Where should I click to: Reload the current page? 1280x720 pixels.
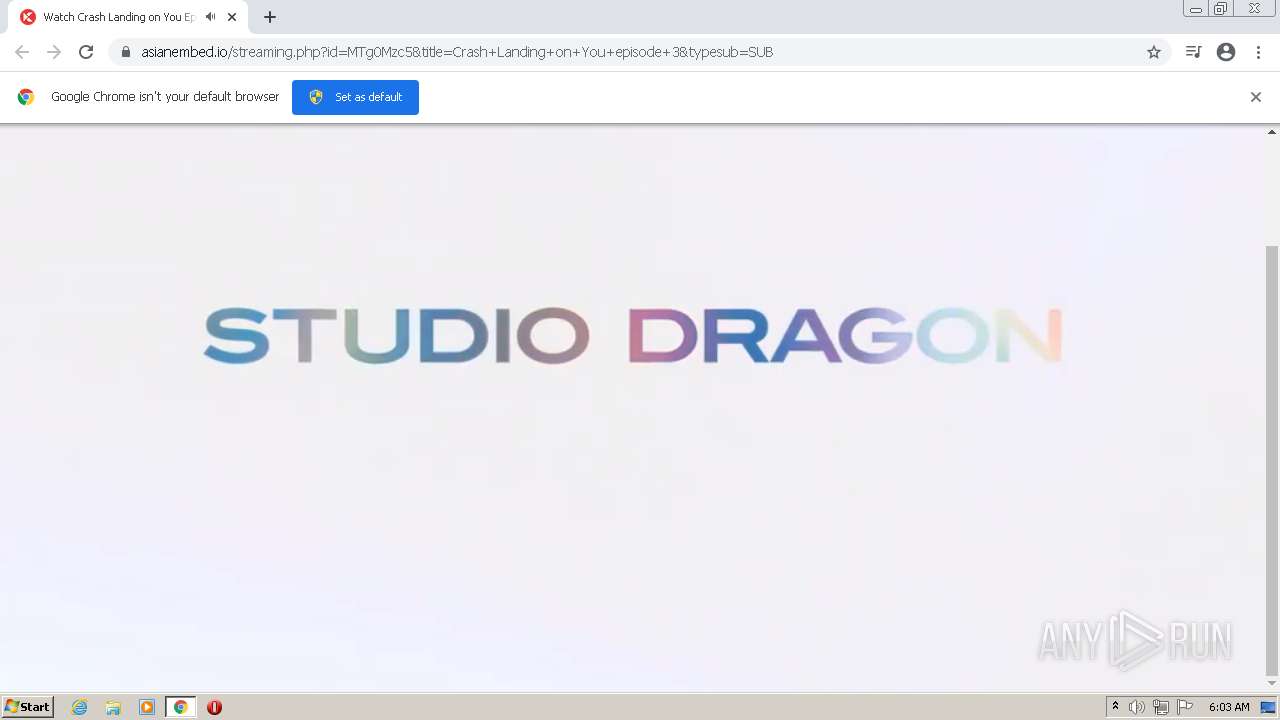pos(86,52)
